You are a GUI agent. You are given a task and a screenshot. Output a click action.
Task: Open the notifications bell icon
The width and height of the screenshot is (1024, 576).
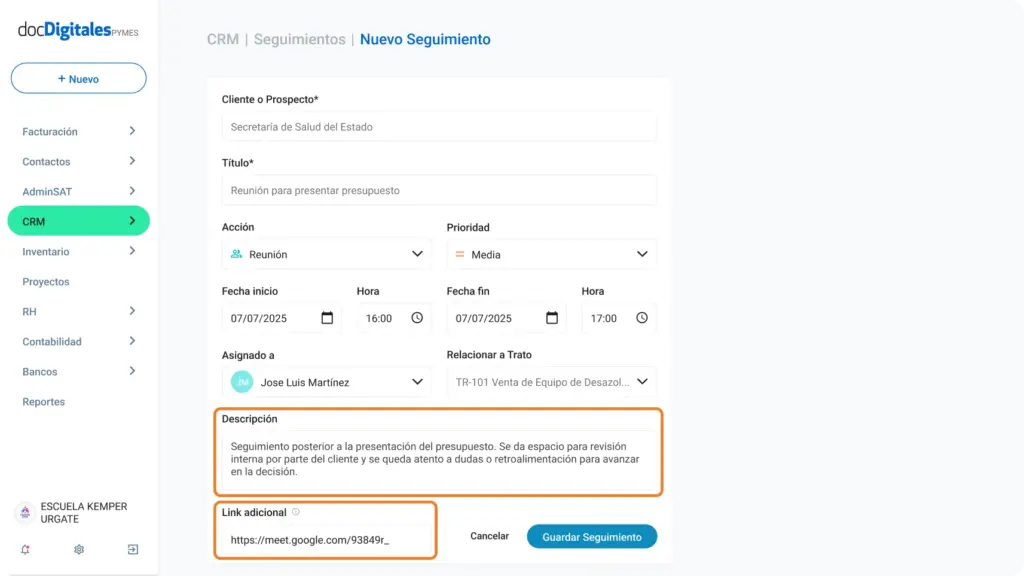[25, 549]
